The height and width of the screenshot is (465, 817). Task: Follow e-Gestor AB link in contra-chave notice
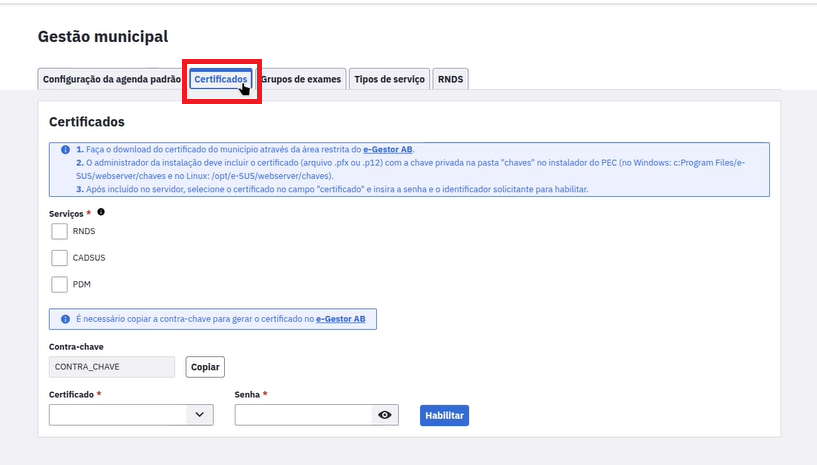(340, 319)
